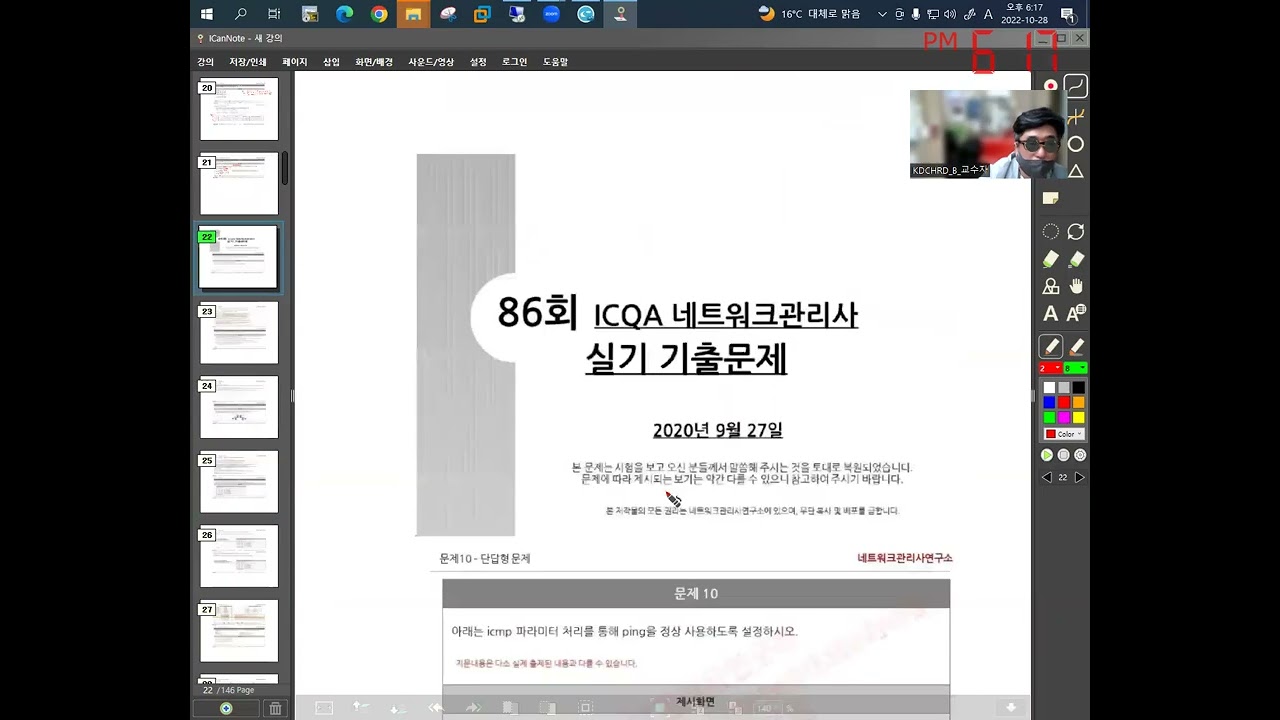
Task: Pick the green color swatch
Action: pyautogui.click(x=1049, y=417)
